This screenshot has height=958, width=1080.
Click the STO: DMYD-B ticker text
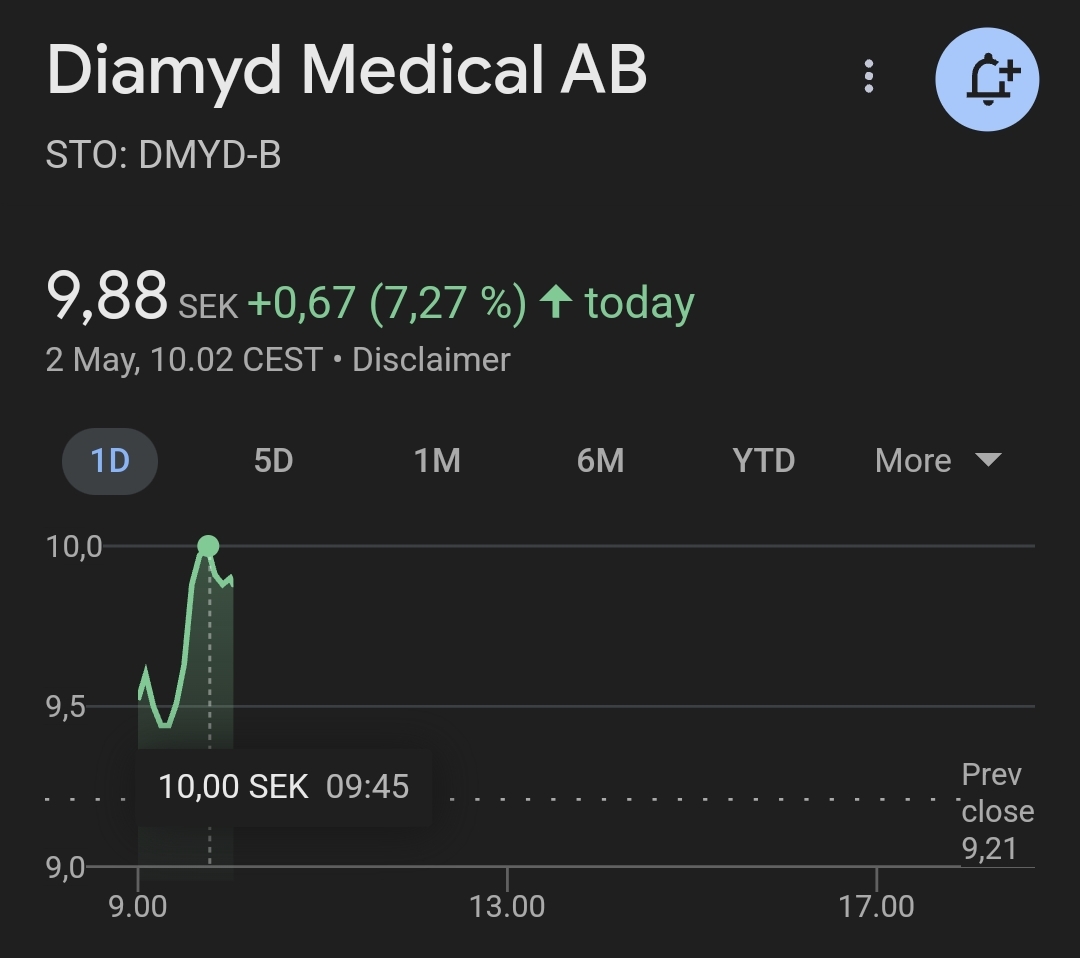[x=163, y=154]
